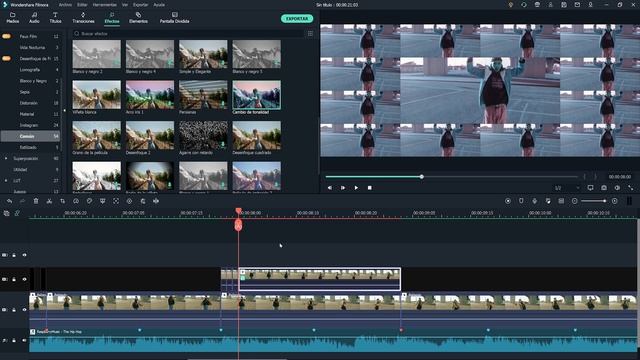Open the Pantalla Dividida tab
This screenshot has width=640, height=360.
click(174, 18)
